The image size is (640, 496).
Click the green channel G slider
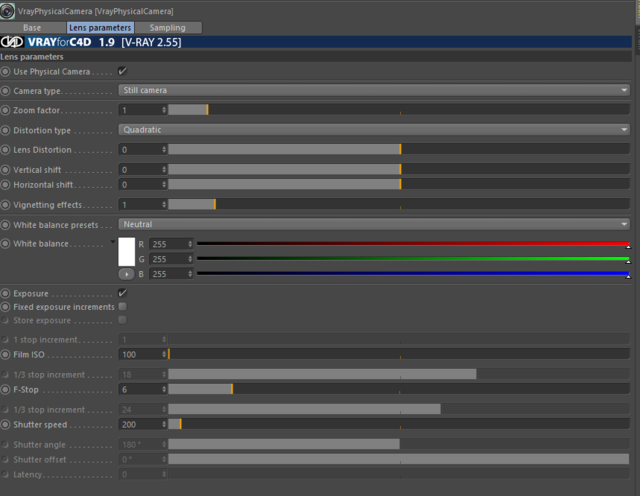[x=413, y=259]
